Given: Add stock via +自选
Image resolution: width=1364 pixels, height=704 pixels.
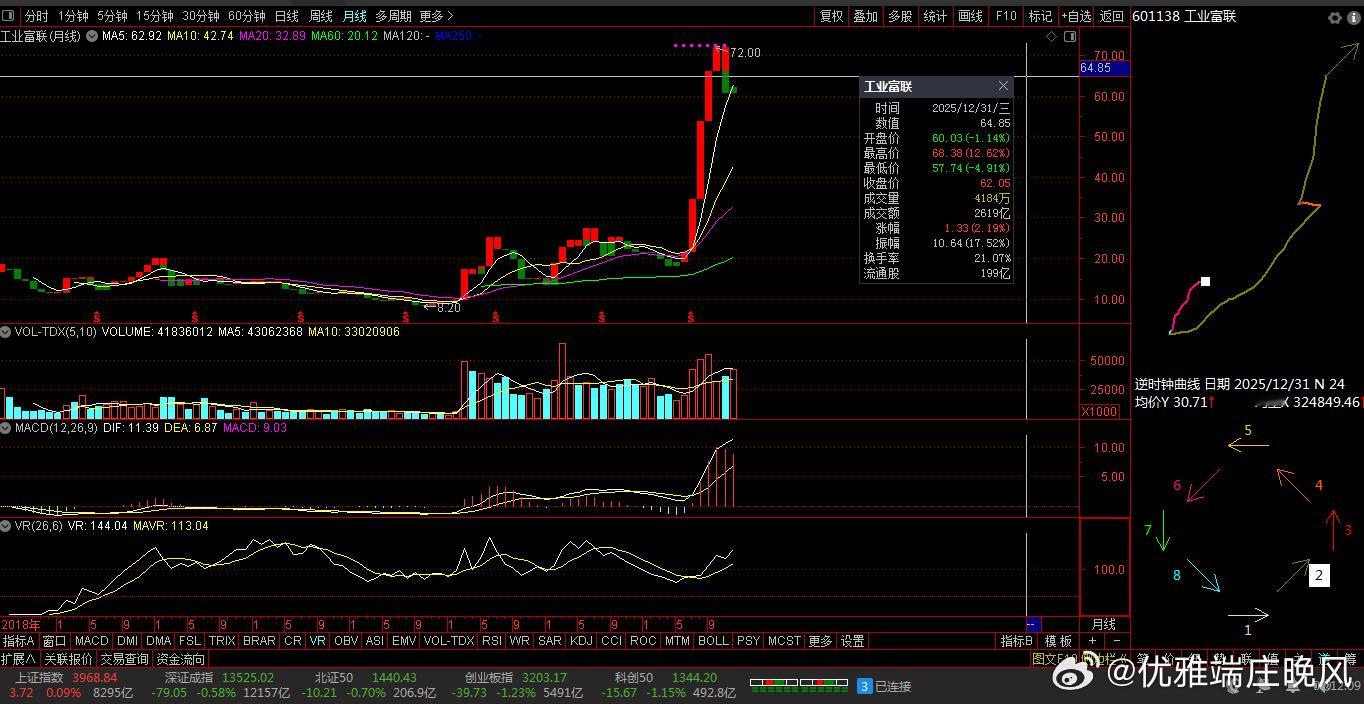Looking at the screenshot, I should (1076, 16).
